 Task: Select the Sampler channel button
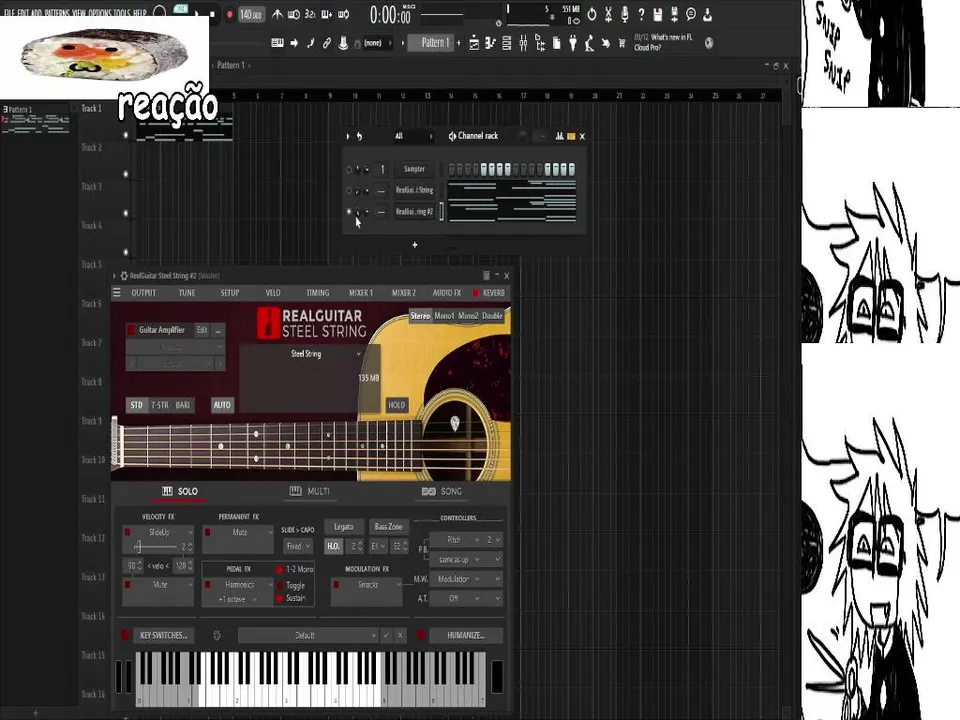[414, 169]
